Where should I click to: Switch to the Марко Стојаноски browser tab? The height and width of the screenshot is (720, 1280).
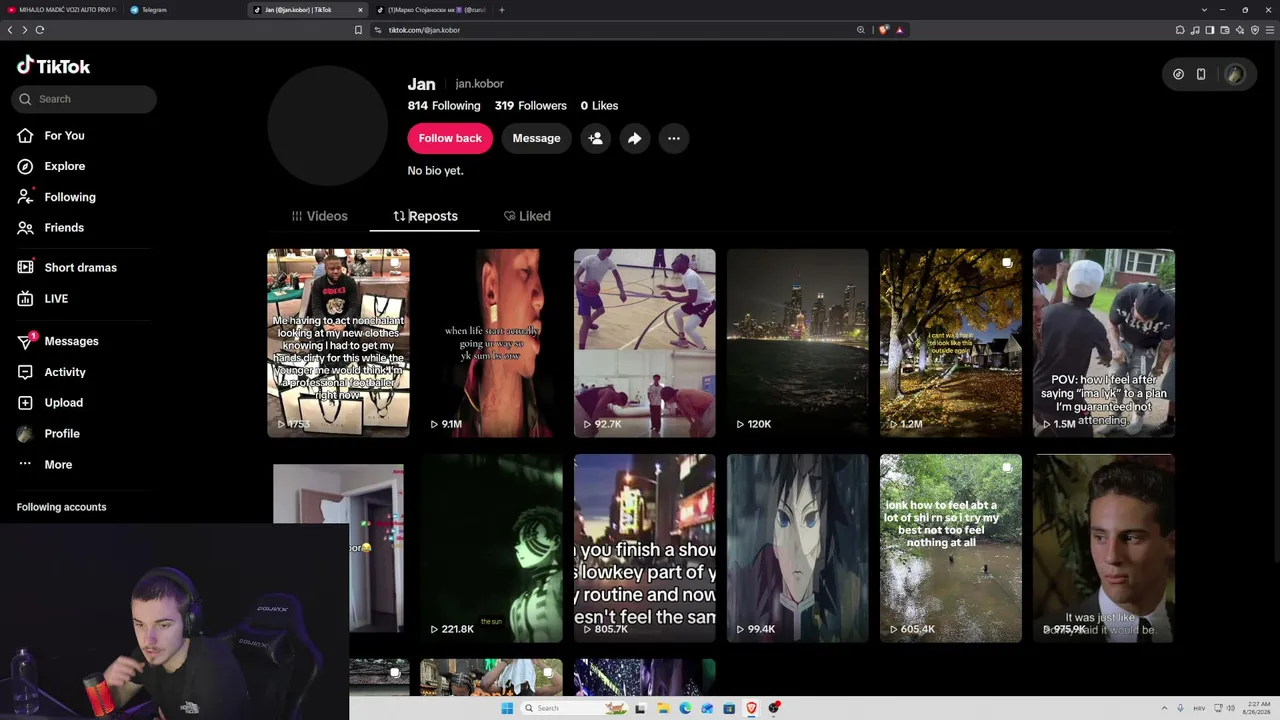[x=431, y=10]
